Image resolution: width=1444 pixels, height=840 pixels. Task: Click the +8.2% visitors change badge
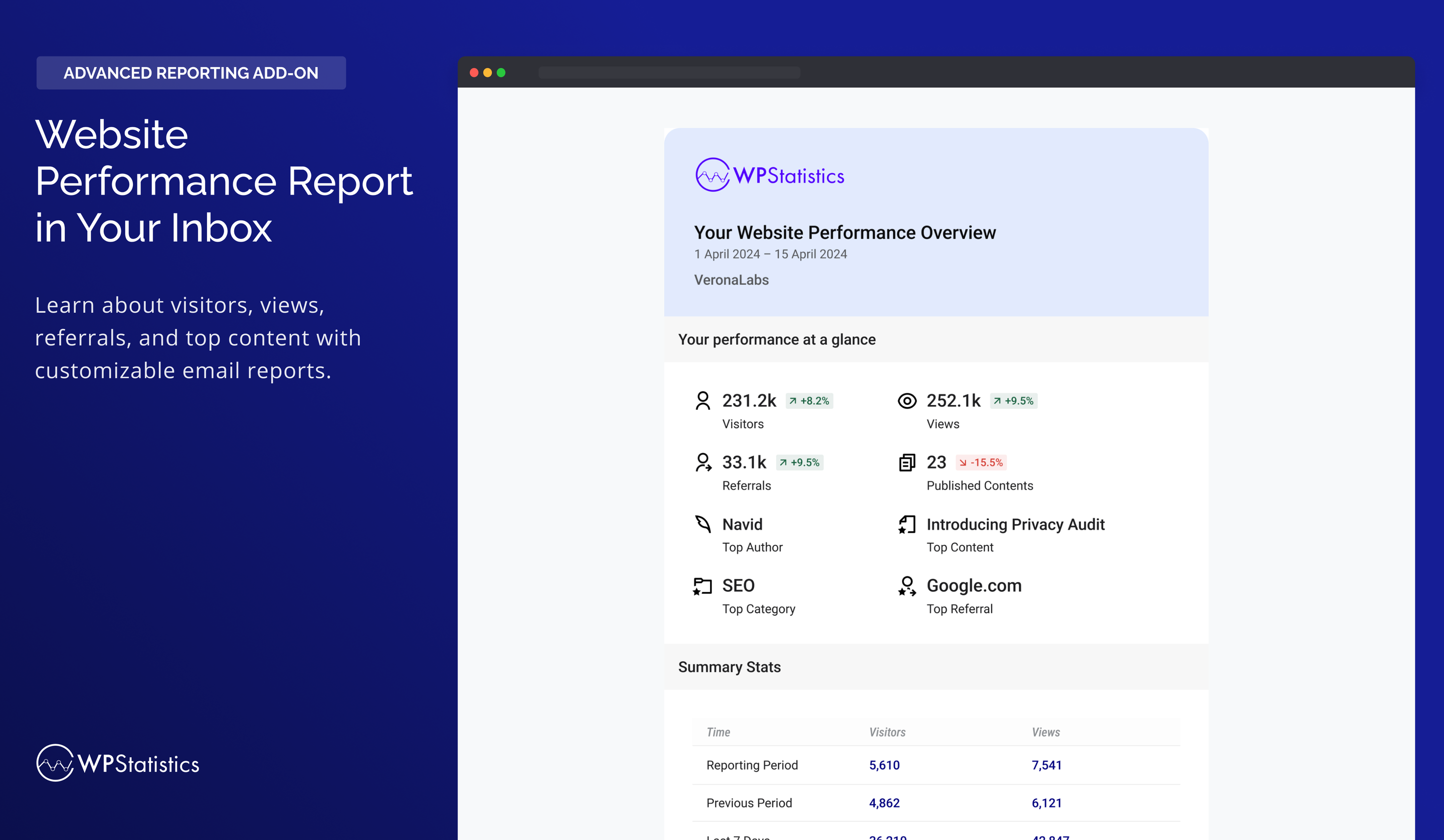(809, 400)
